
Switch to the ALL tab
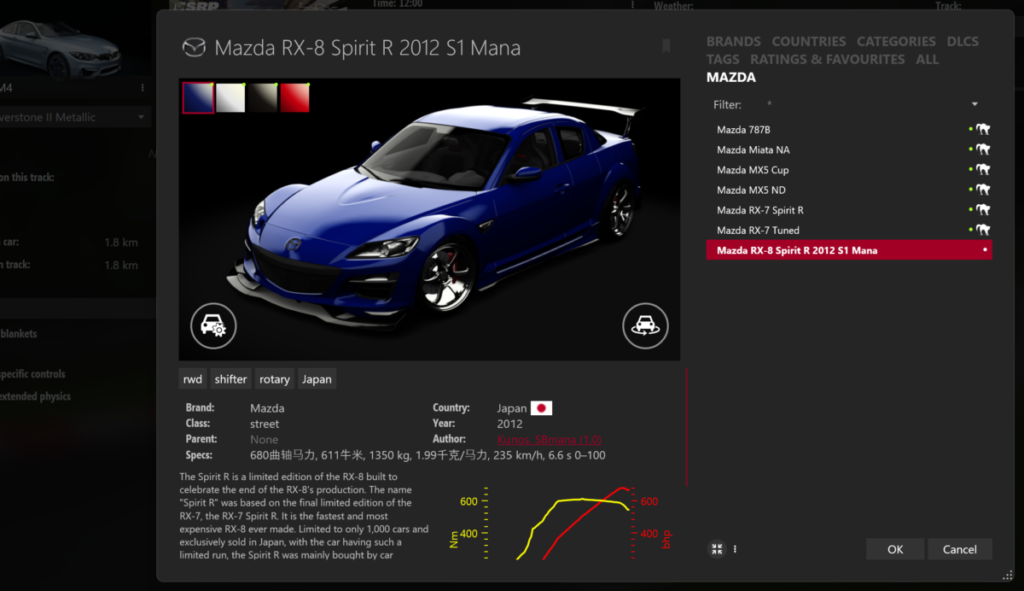coord(927,59)
